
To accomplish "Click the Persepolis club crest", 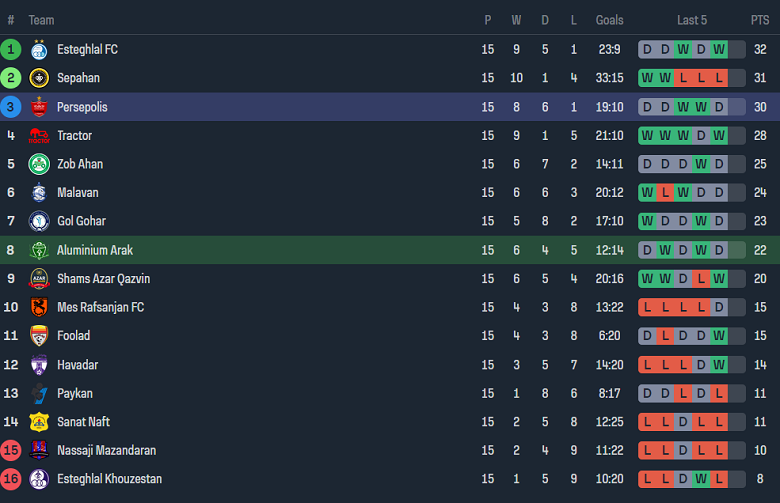I will 39,107.
